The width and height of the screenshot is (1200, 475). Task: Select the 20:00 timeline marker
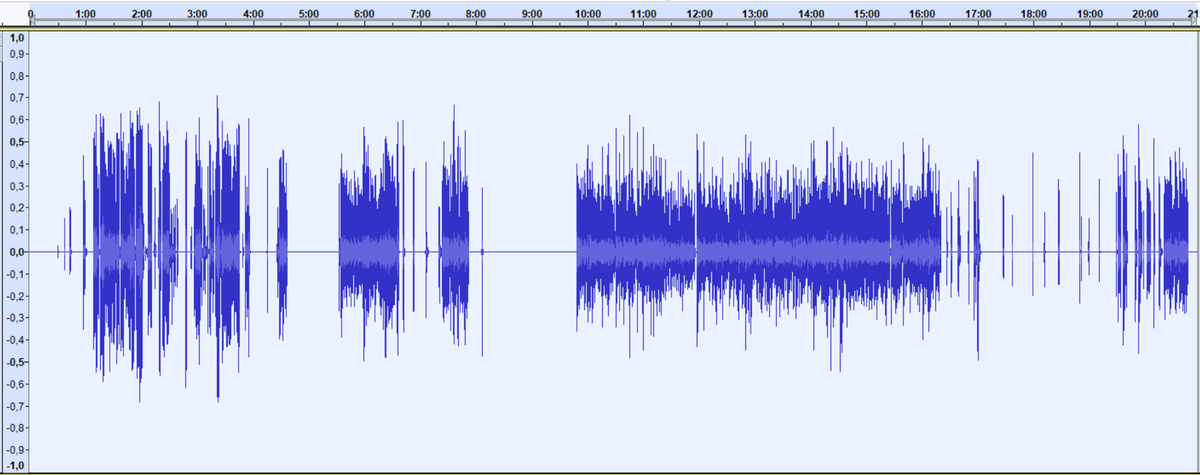[1145, 15]
